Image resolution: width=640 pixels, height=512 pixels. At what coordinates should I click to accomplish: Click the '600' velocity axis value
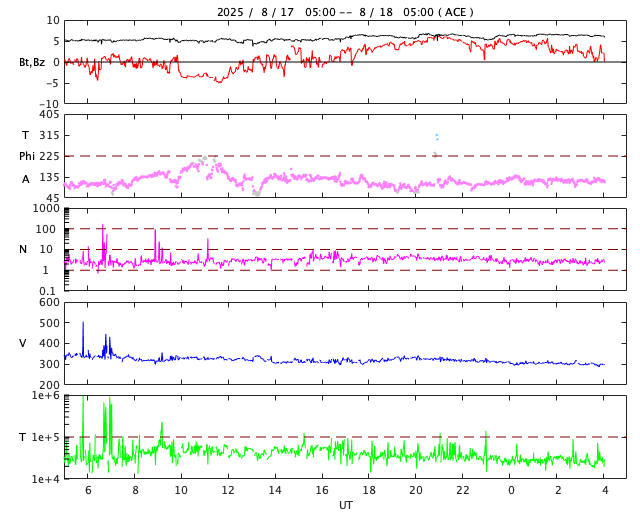pyautogui.click(x=49, y=303)
